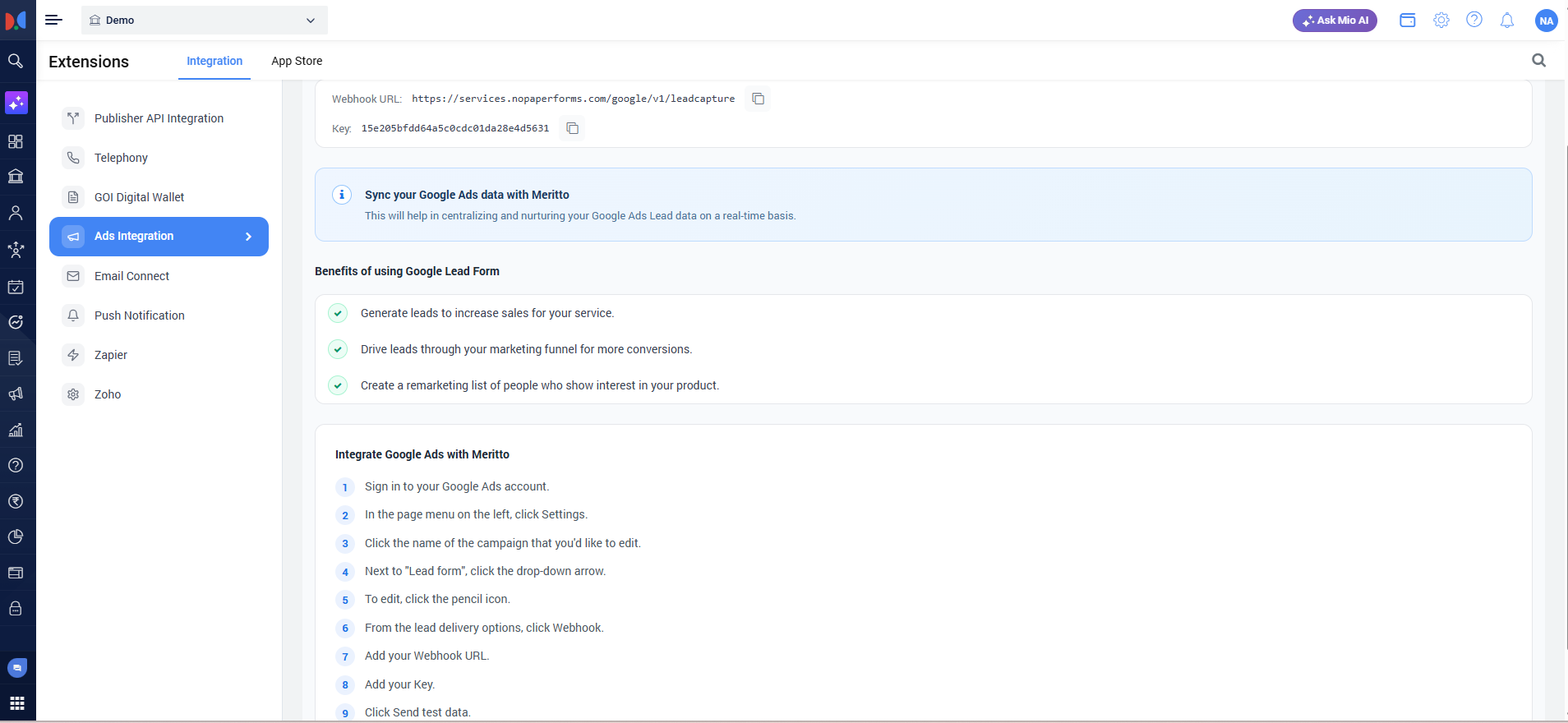
Task: Click 'Create a remarketing list' benefit text
Action: click(540, 385)
